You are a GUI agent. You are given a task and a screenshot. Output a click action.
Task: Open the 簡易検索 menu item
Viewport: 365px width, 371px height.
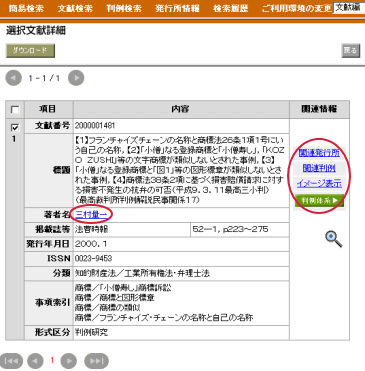pyautogui.click(x=26, y=8)
